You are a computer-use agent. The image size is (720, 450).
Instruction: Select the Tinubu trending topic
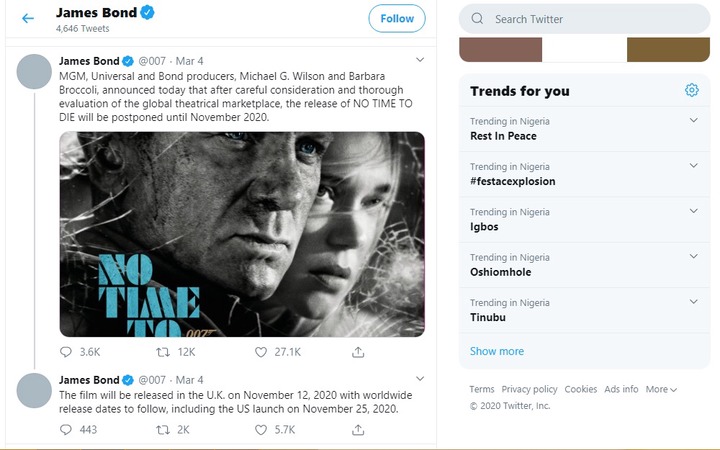coord(488,316)
